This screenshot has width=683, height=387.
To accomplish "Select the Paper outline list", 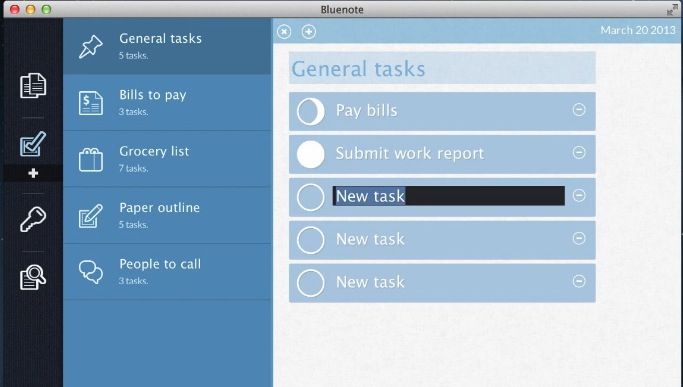I will coord(167,215).
